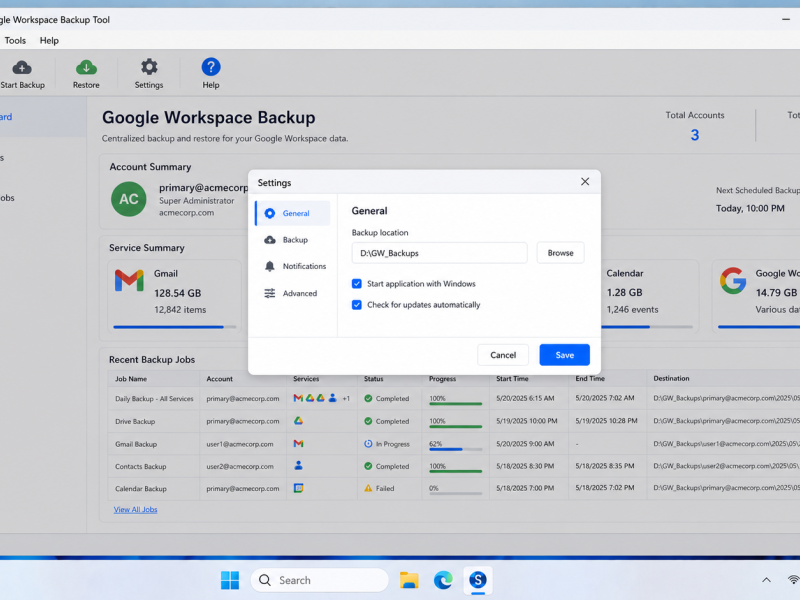Click the AC account avatar
Viewport: 800px width, 600px height.
click(129, 199)
